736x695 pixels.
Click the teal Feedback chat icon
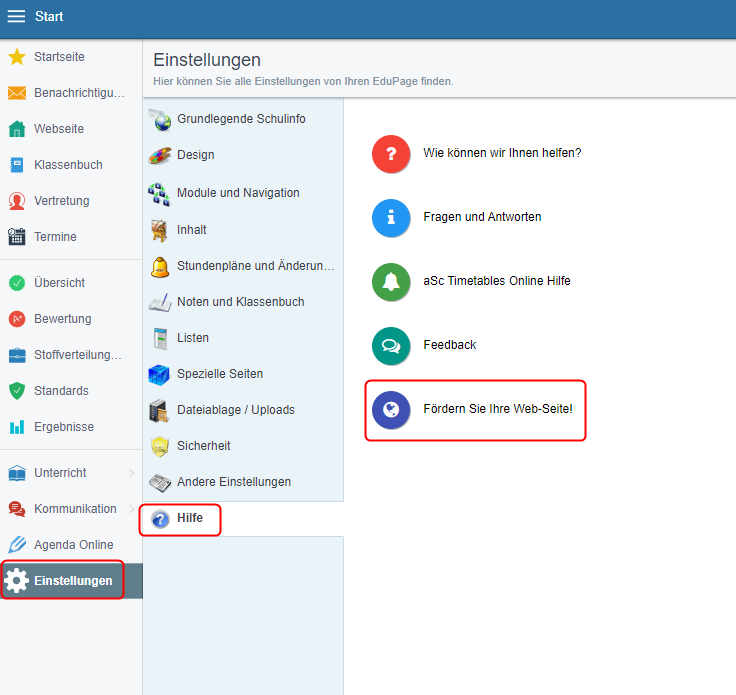391,346
